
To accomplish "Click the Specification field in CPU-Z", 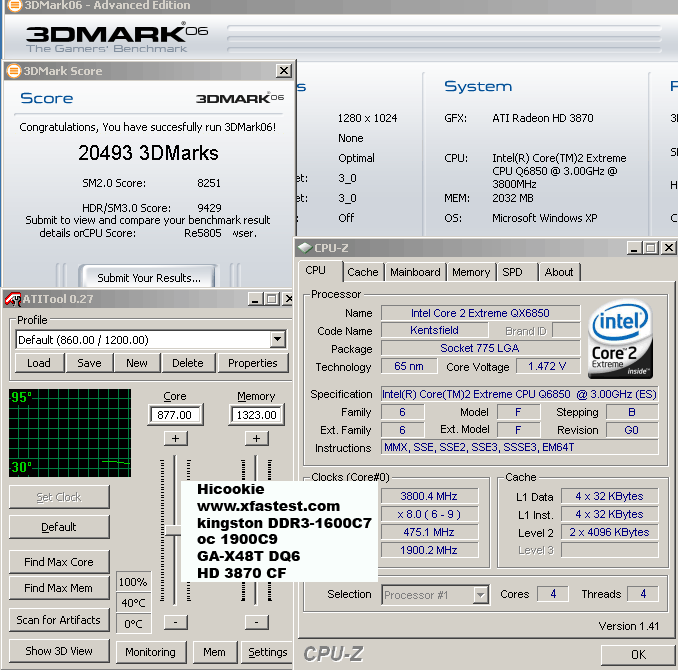I will 519,394.
